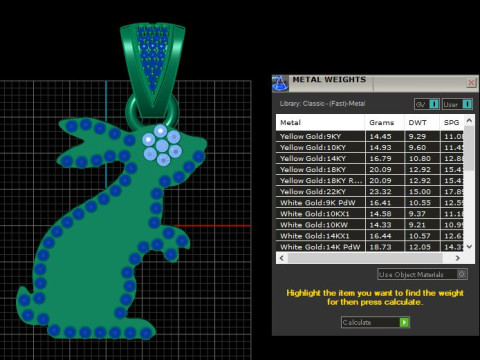
Task: Click the Metal Weights wizard icon
Action: click(x=280, y=83)
